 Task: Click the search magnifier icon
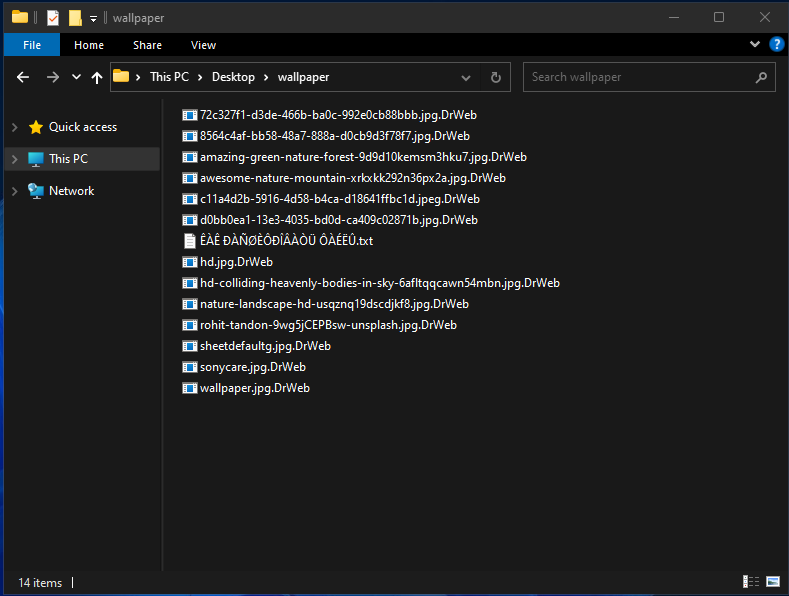[761, 77]
